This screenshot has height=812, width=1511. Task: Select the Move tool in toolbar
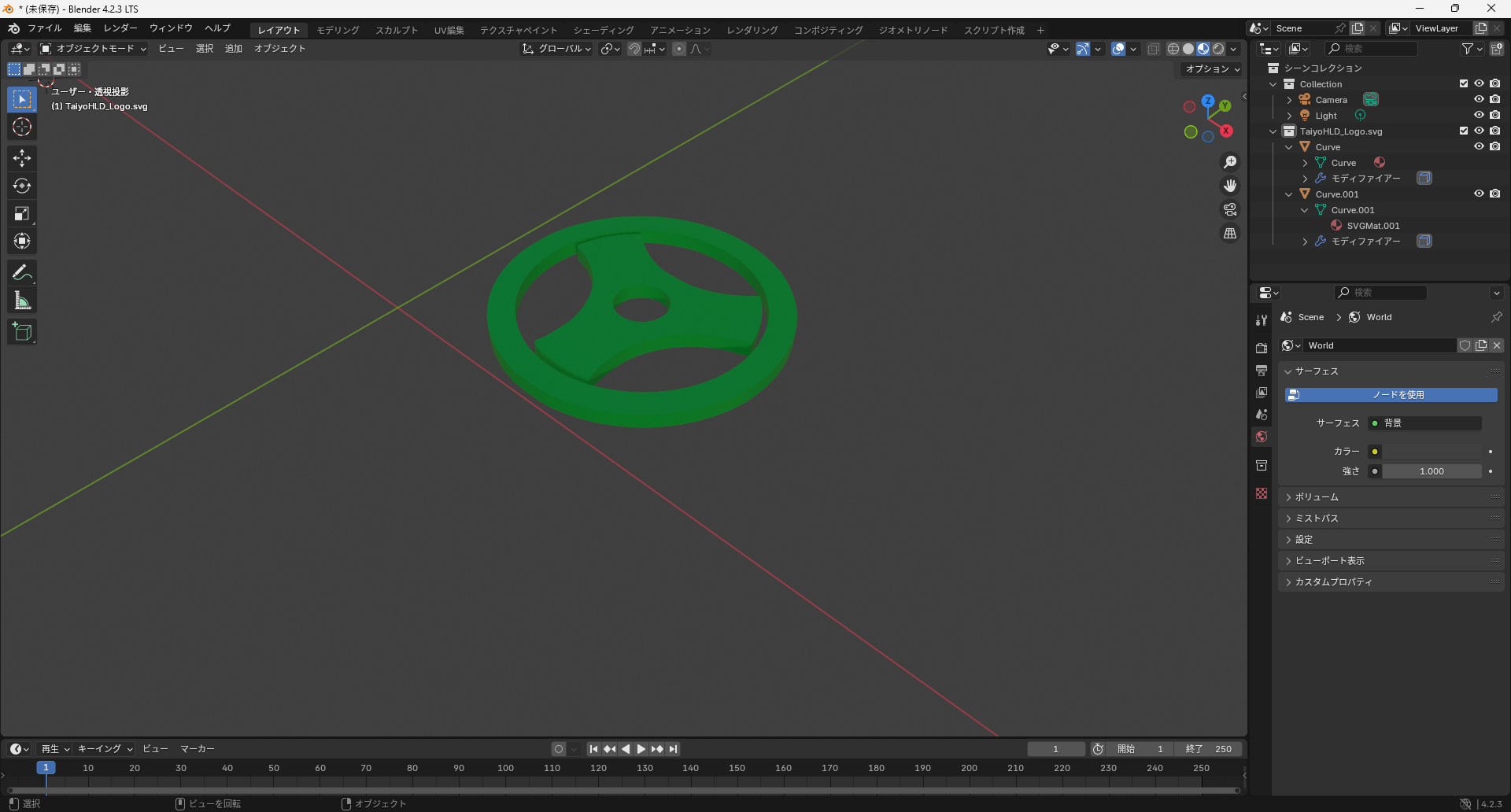click(x=22, y=158)
